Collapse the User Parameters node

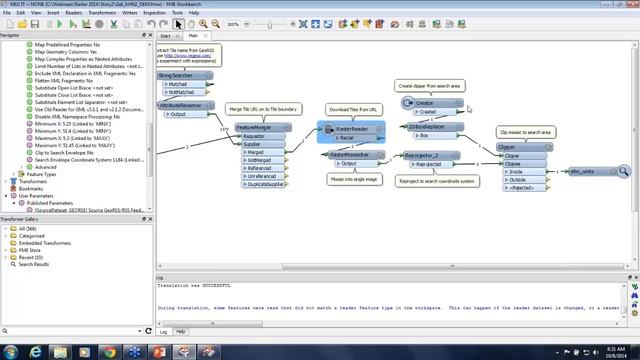tap(6, 196)
